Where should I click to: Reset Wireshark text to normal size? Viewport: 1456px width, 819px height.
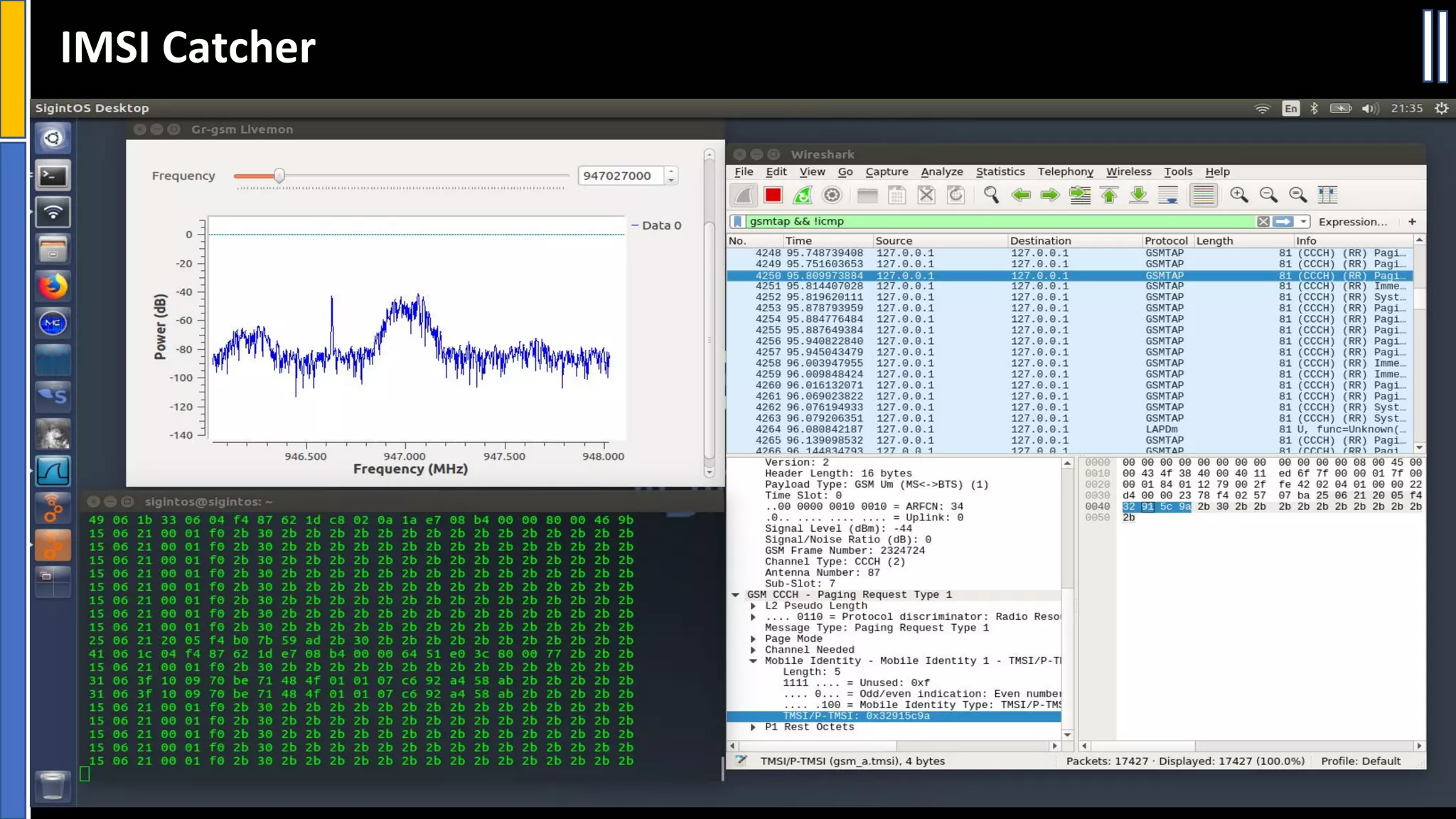1298,195
